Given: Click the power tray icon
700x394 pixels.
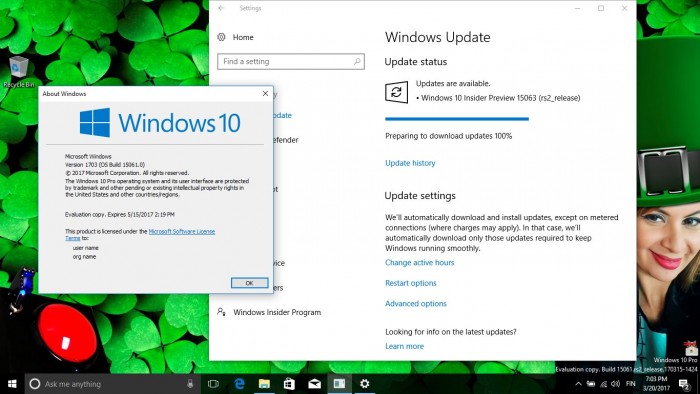Looking at the screenshot, I should coord(591,384).
